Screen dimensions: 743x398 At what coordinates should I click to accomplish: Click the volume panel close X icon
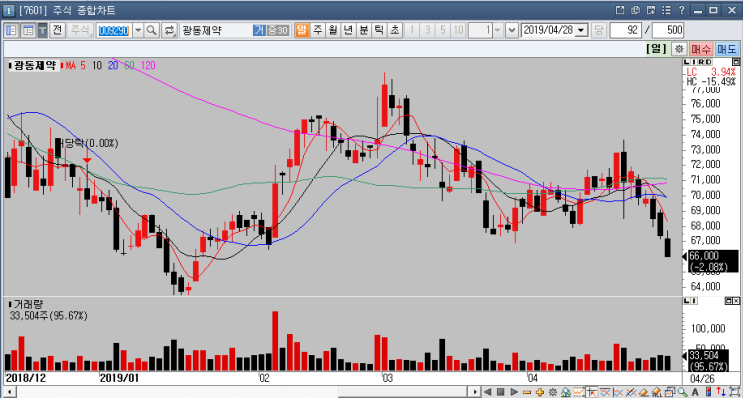click(735, 301)
